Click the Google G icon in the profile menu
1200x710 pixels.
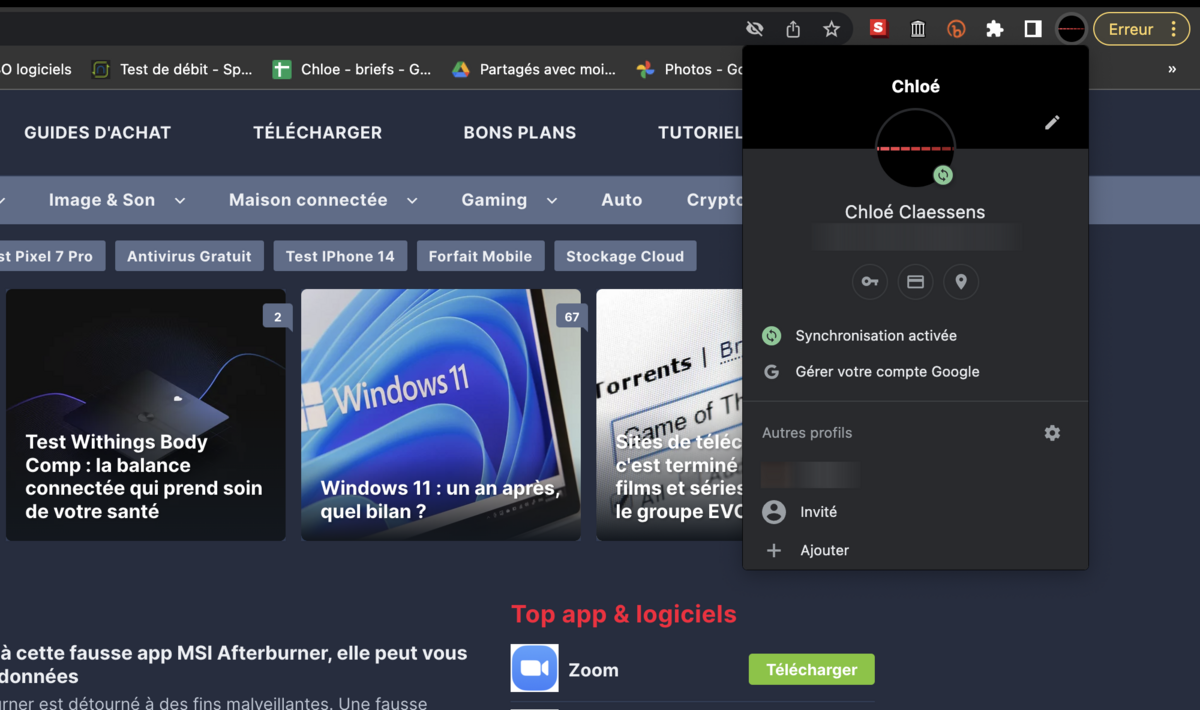[772, 372]
